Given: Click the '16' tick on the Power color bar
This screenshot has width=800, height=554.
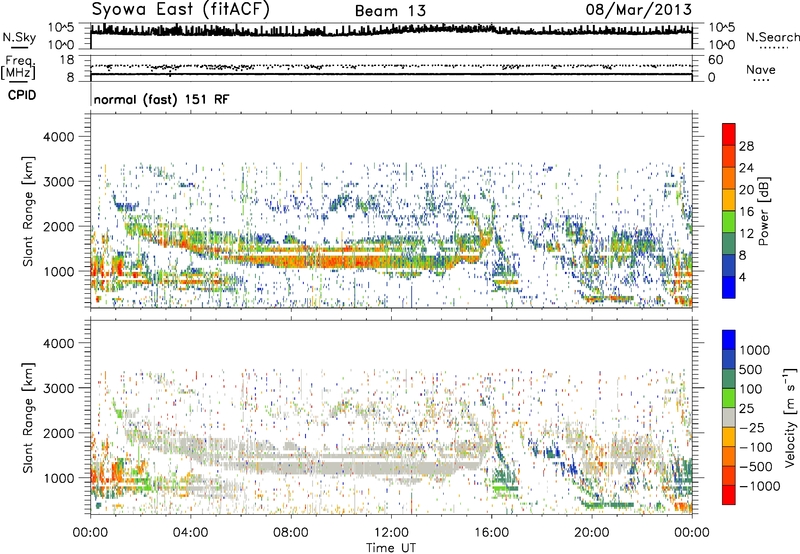Looking at the screenshot, I should pos(746,212).
